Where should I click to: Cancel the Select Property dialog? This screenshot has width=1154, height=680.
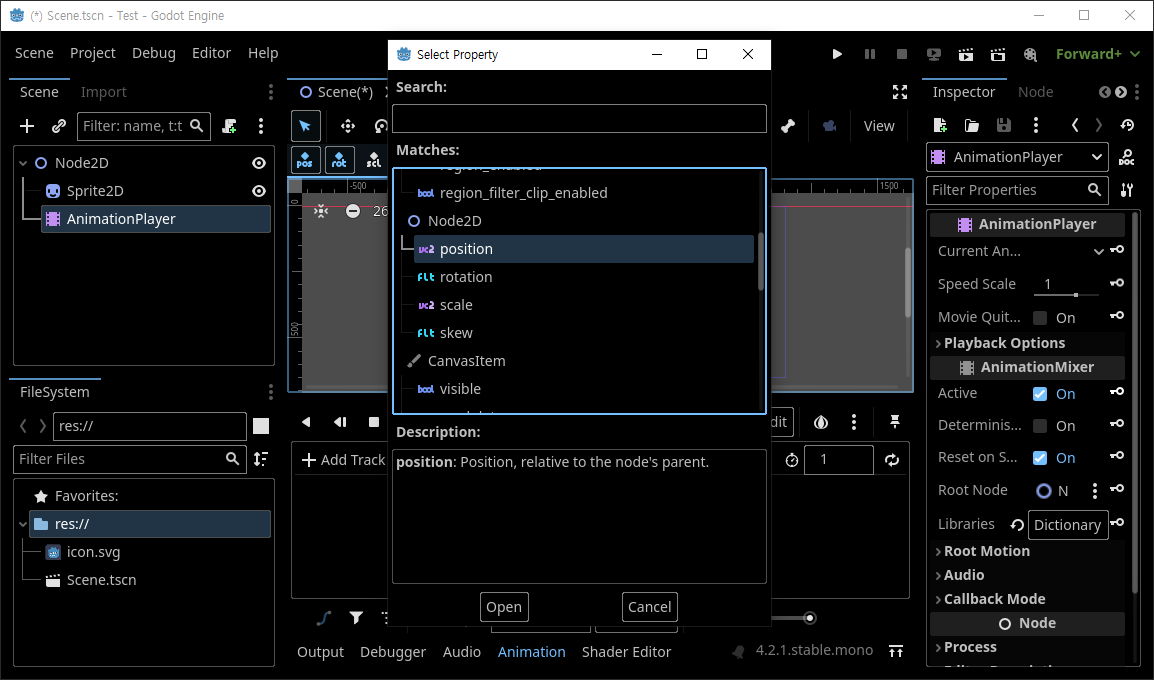(650, 607)
